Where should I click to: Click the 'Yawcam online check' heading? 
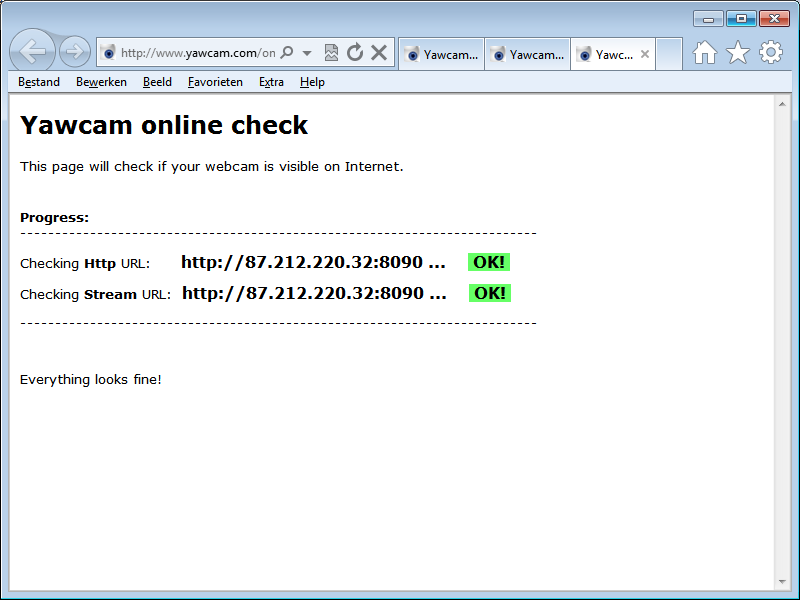pyautogui.click(x=164, y=125)
